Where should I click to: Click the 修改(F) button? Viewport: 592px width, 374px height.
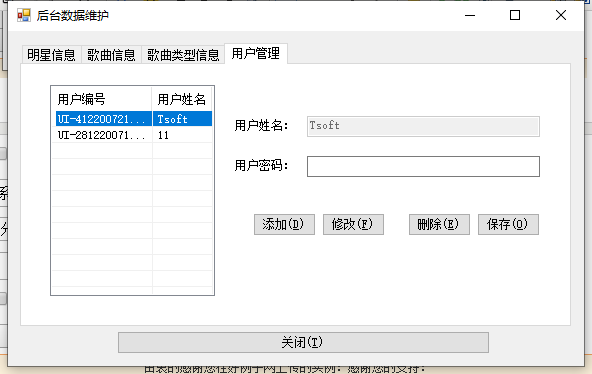click(353, 225)
